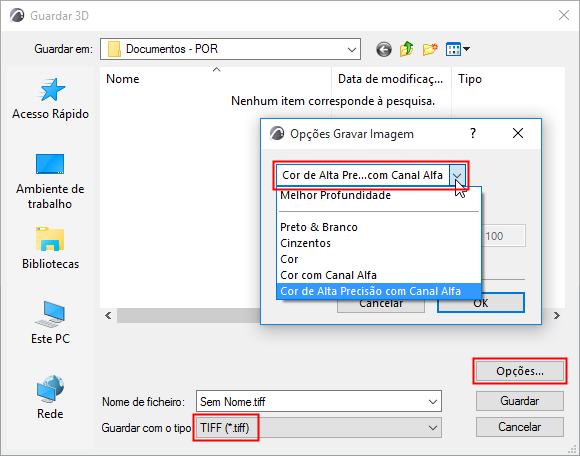
Task: Click the Opções... button
Action: coord(520,371)
